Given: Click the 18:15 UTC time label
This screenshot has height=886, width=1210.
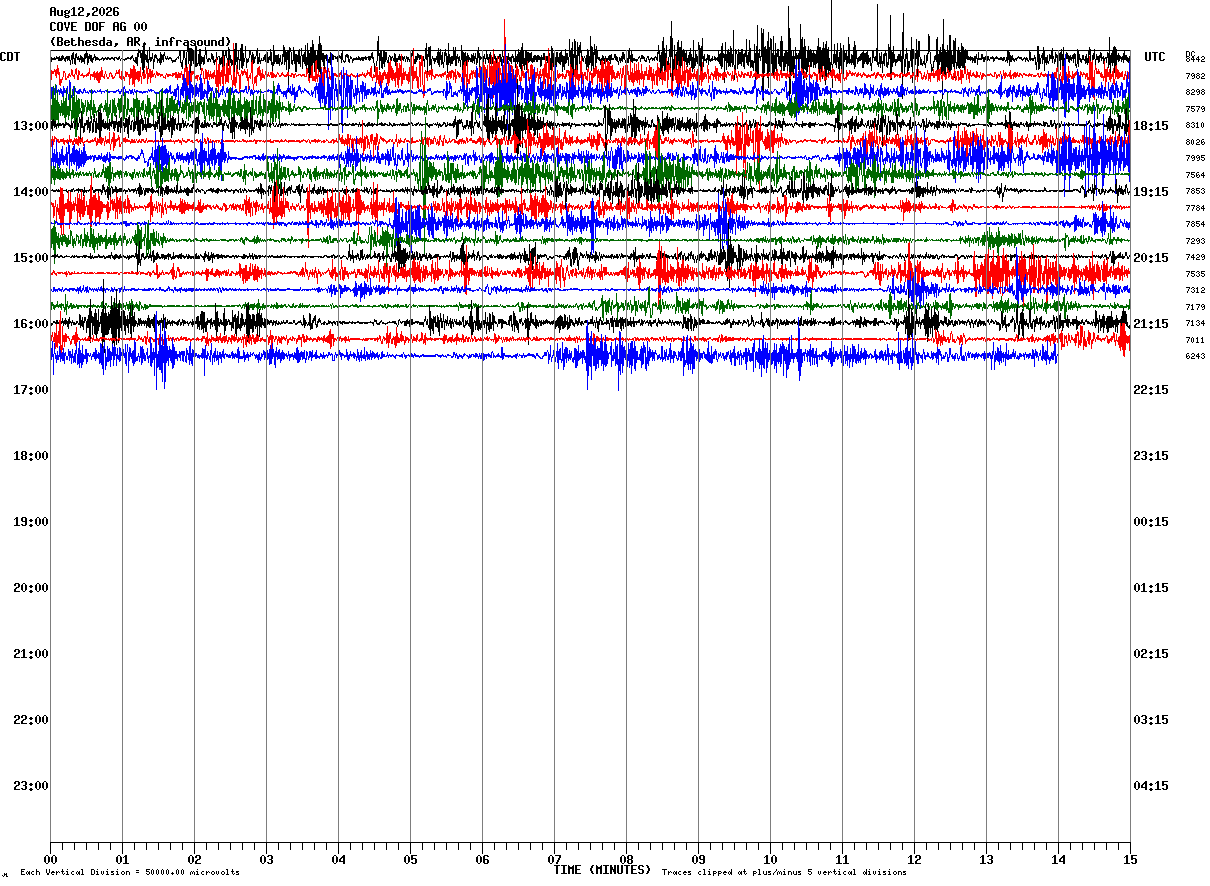Looking at the screenshot, I should click(x=1150, y=126).
